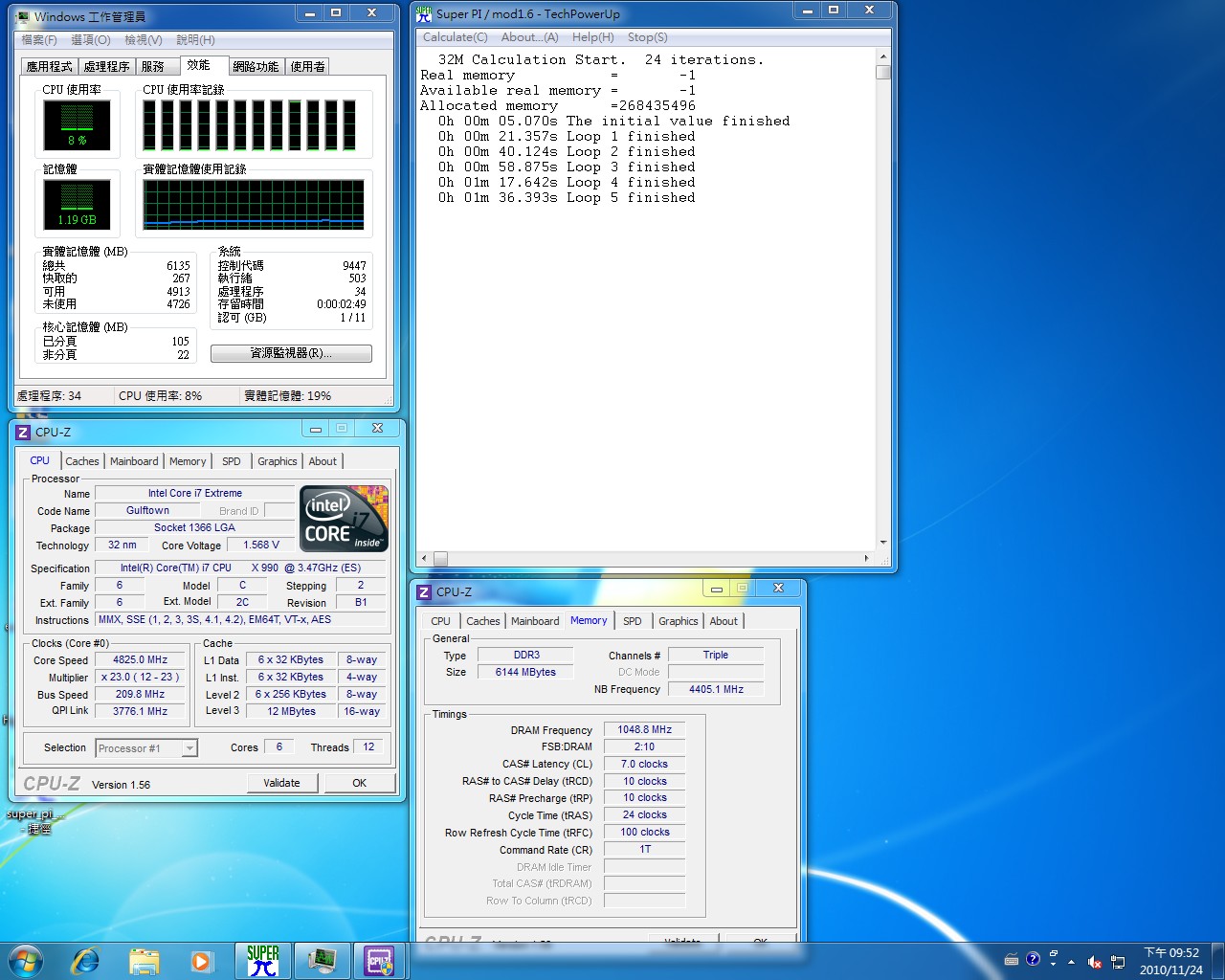
Task: Click the Core Speed value 4825.0 MHz
Action: click(x=141, y=659)
